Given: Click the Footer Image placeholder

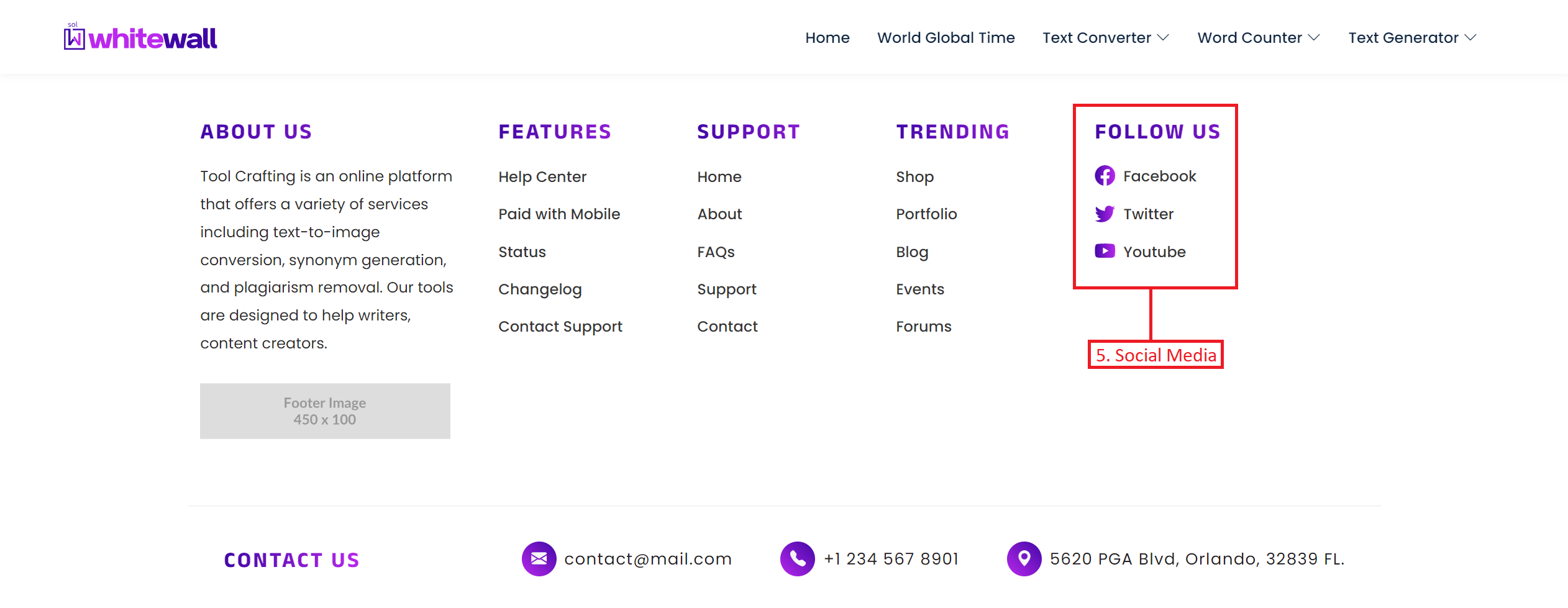Looking at the screenshot, I should [325, 411].
